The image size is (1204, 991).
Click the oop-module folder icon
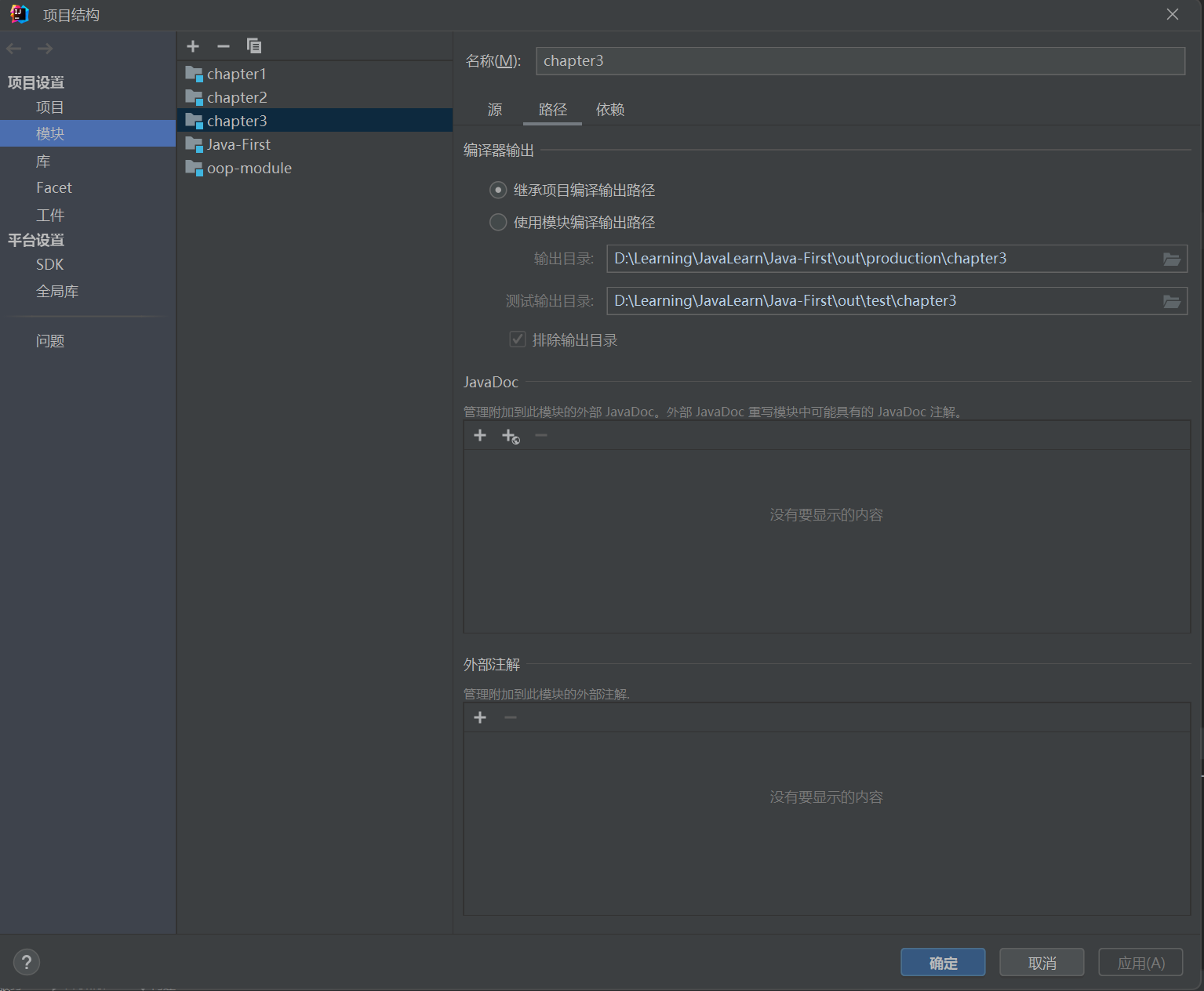(x=194, y=168)
